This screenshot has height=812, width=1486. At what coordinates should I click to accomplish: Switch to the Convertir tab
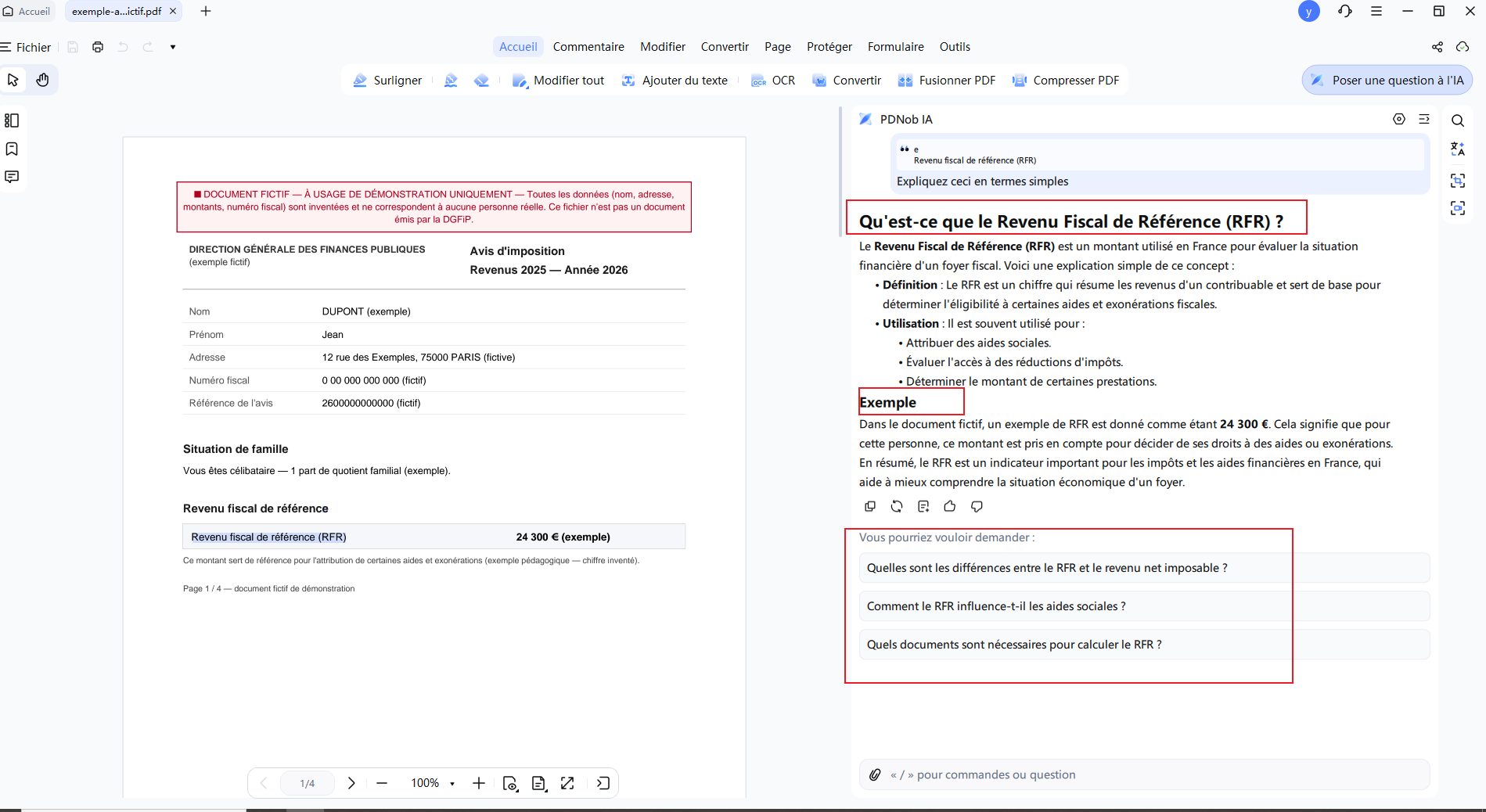point(725,47)
